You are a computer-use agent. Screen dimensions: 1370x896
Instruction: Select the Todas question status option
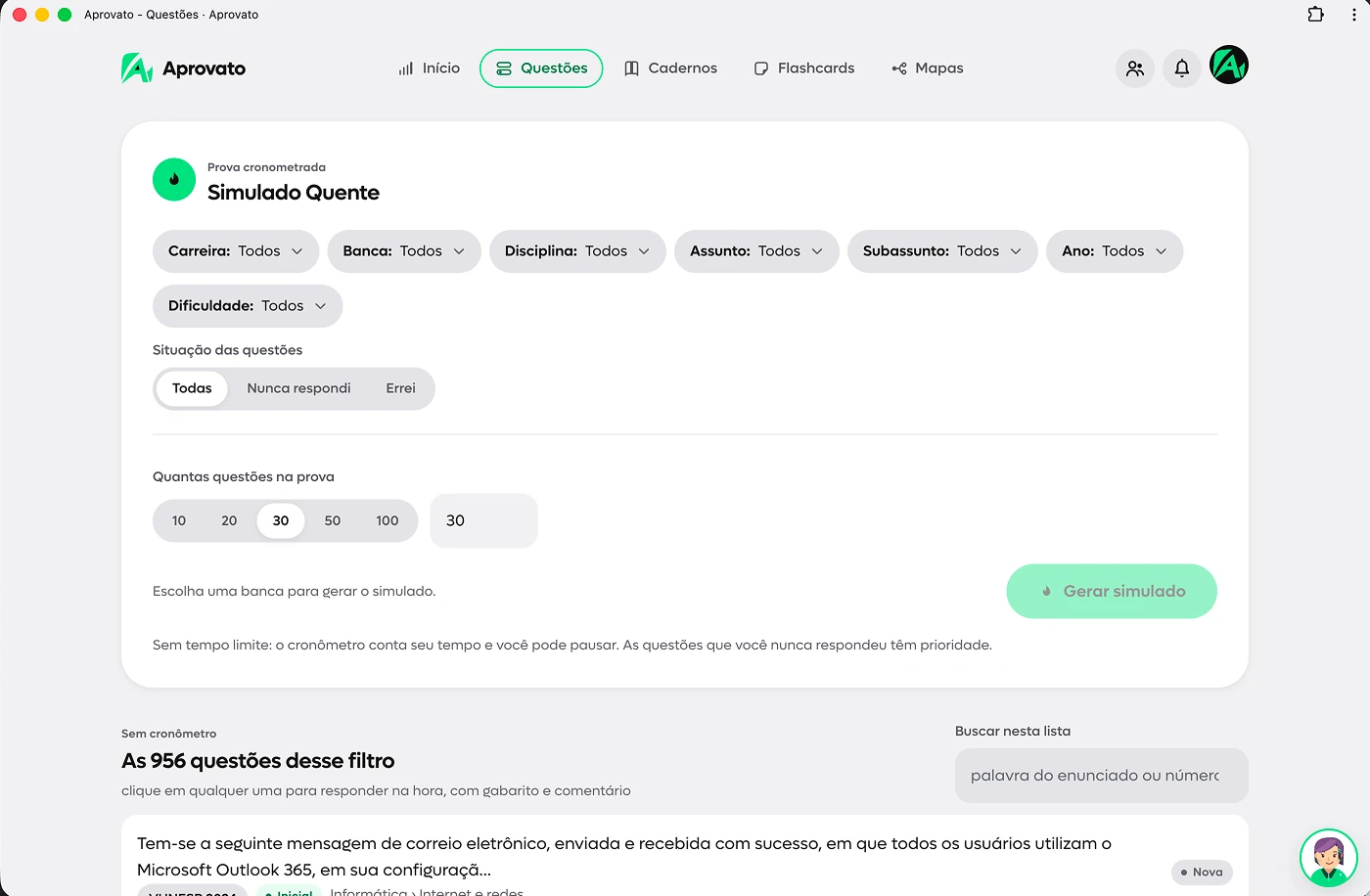(192, 388)
